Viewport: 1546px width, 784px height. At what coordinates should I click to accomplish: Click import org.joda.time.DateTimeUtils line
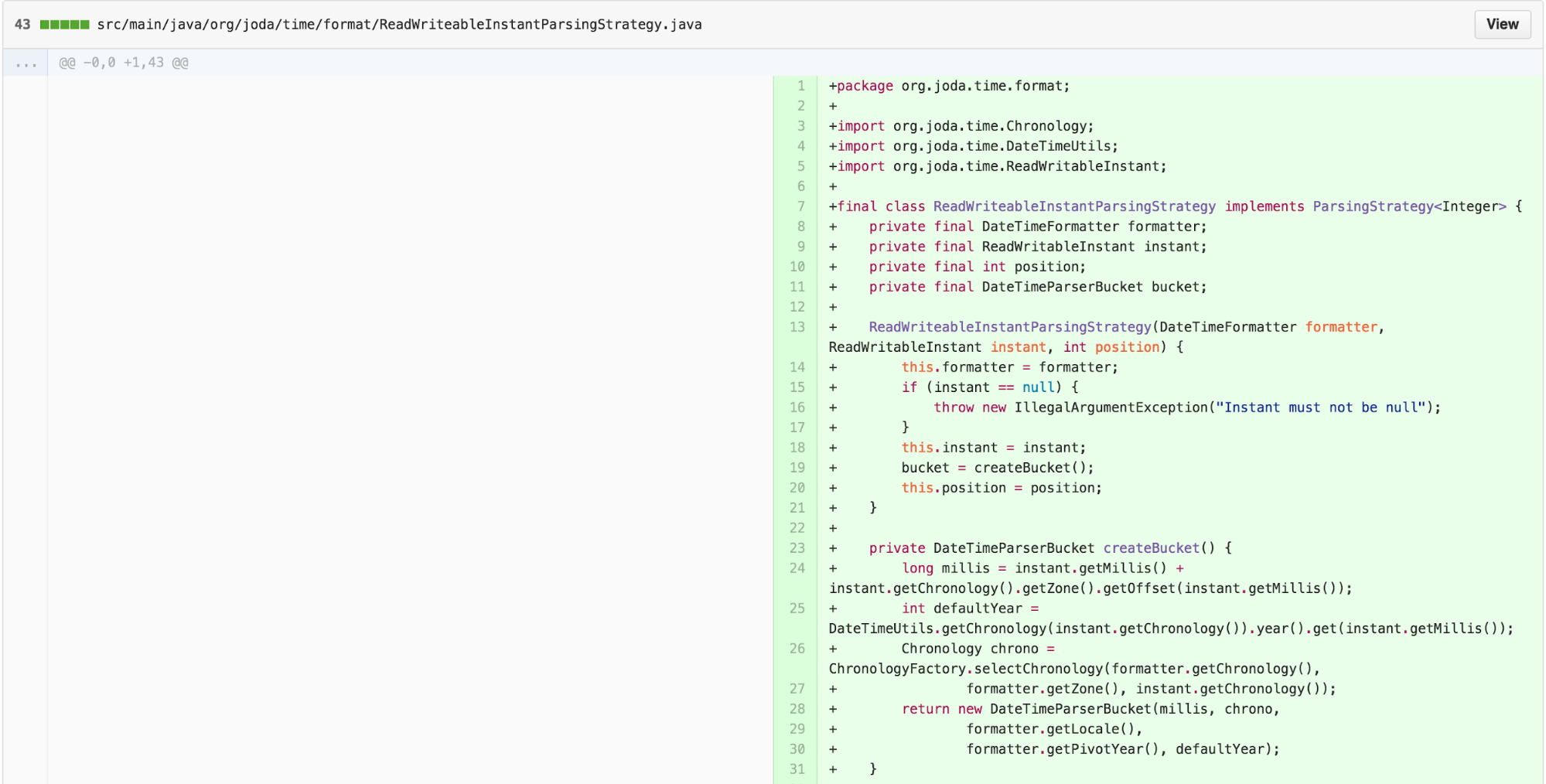point(973,146)
